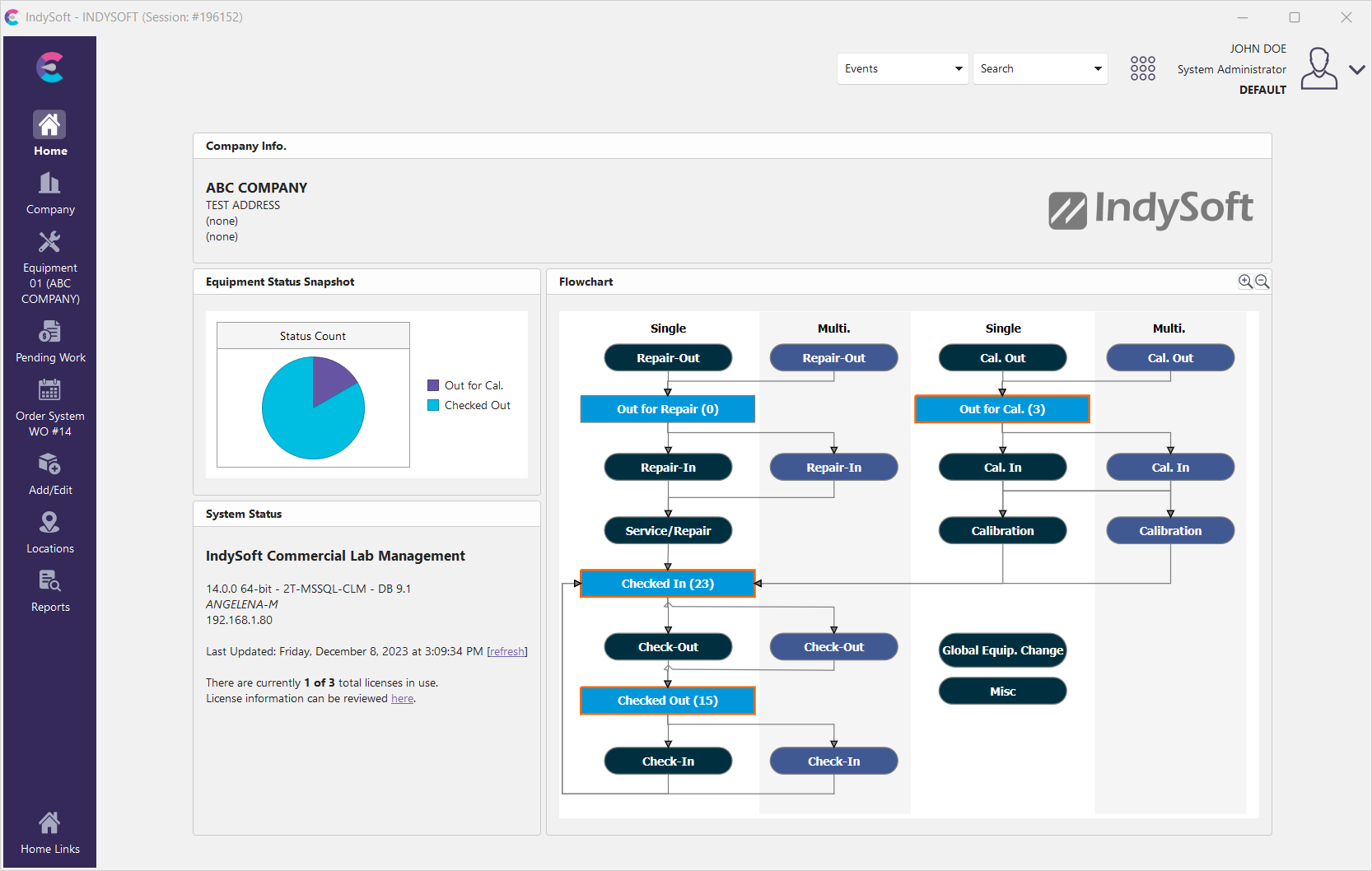This screenshot has height=871, width=1372.
Task: Expand the Events dropdown
Action: coord(959,69)
